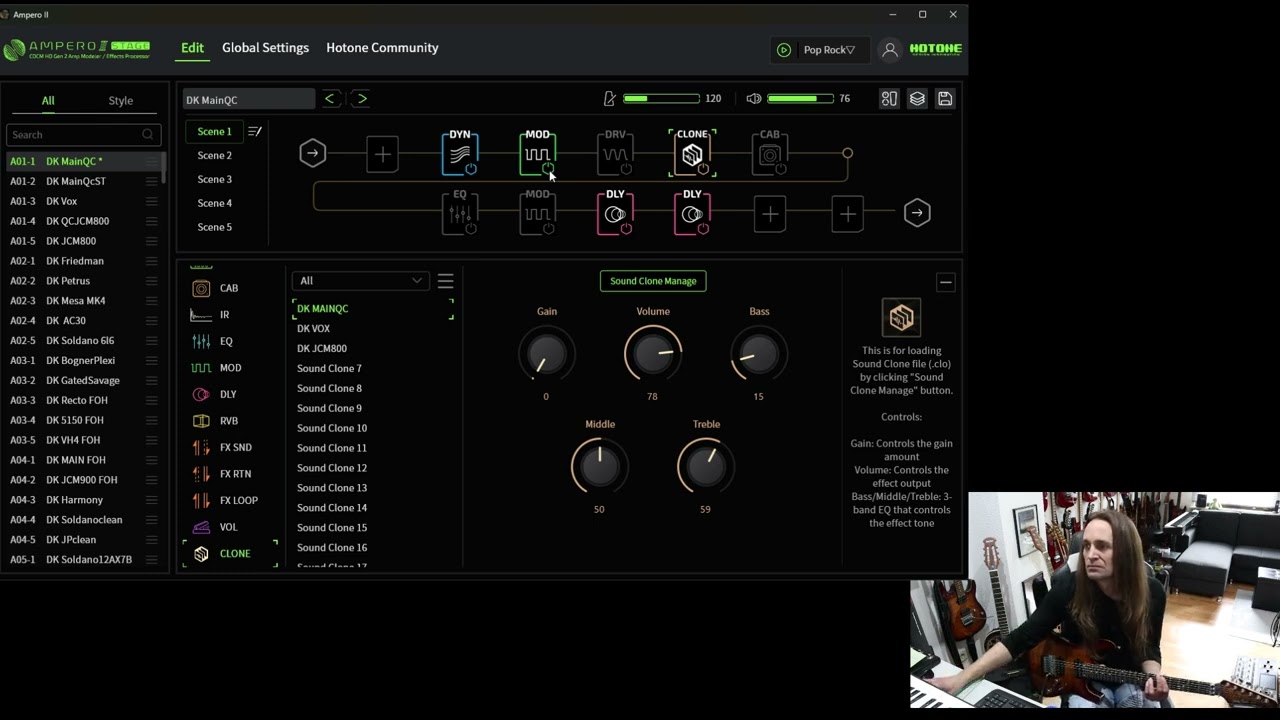Select the active MOD block in top chain

click(x=537, y=154)
